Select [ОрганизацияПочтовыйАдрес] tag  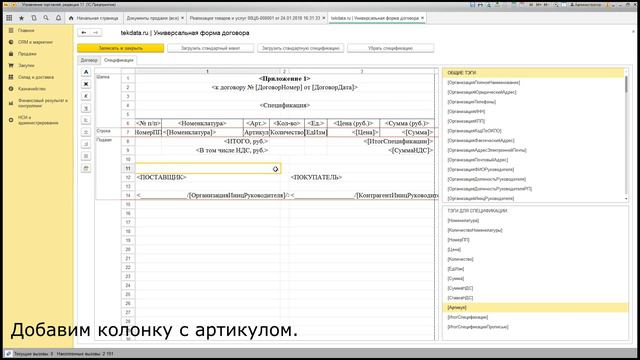point(478,160)
